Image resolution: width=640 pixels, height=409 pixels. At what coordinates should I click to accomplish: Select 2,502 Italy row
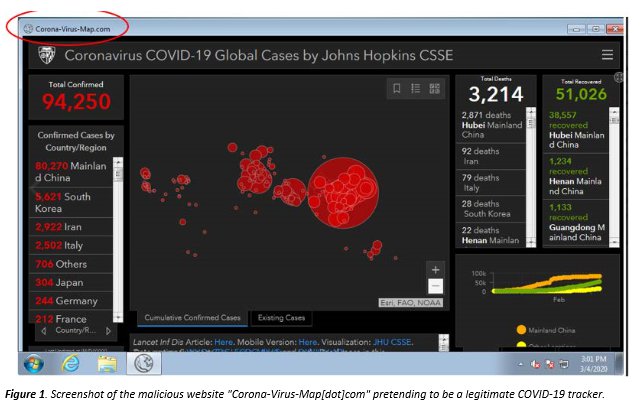71,245
